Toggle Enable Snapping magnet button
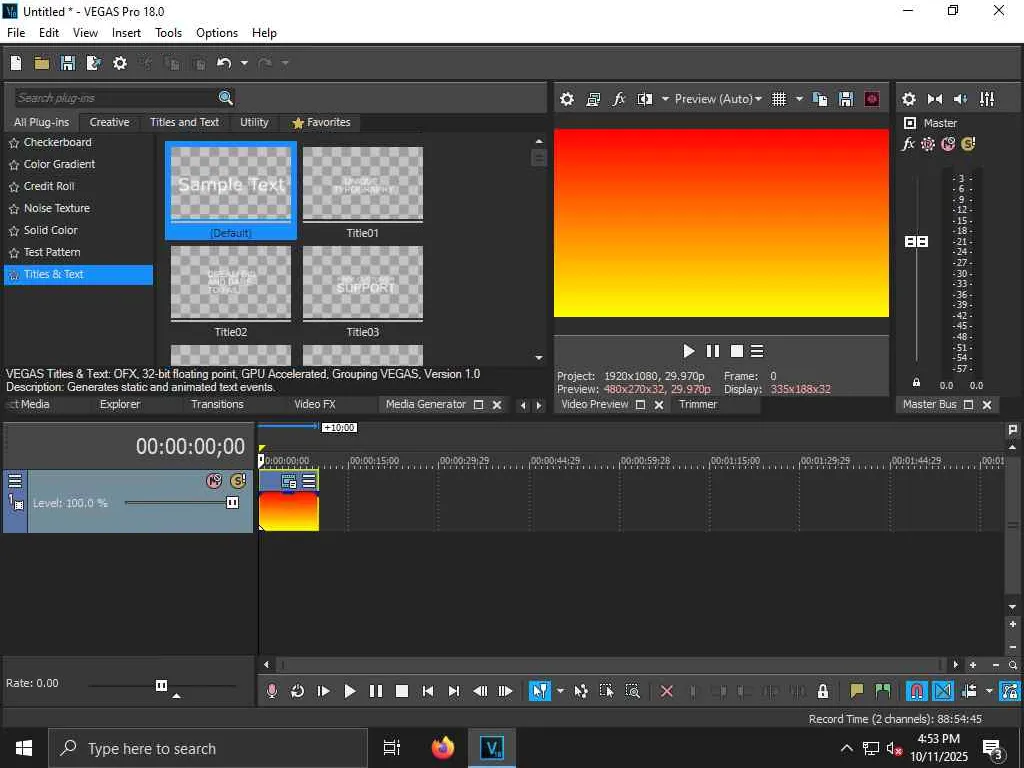Image resolution: width=1024 pixels, height=768 pixels. [916, 691]
